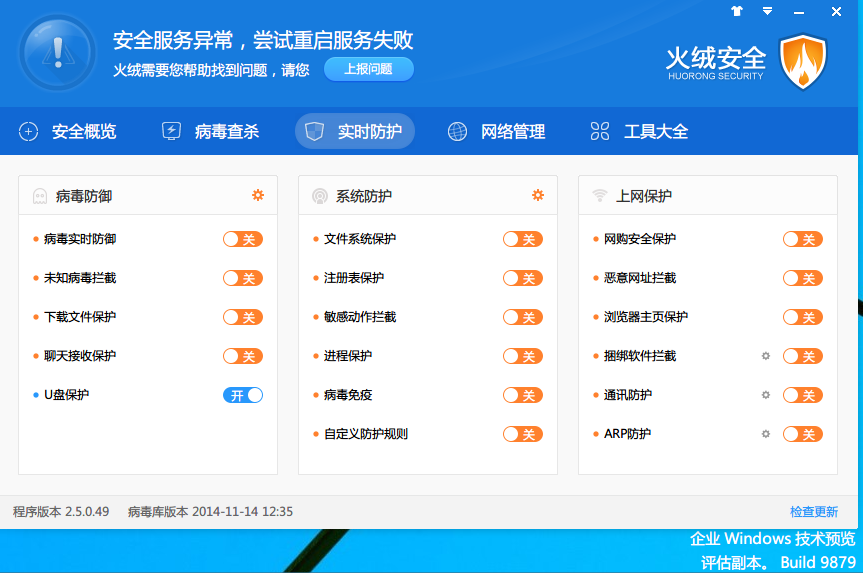The width and height of the screenshot is (863, 573).
Task: Open the 病毒查杀 tab
Action: click(x=211, y=131)
